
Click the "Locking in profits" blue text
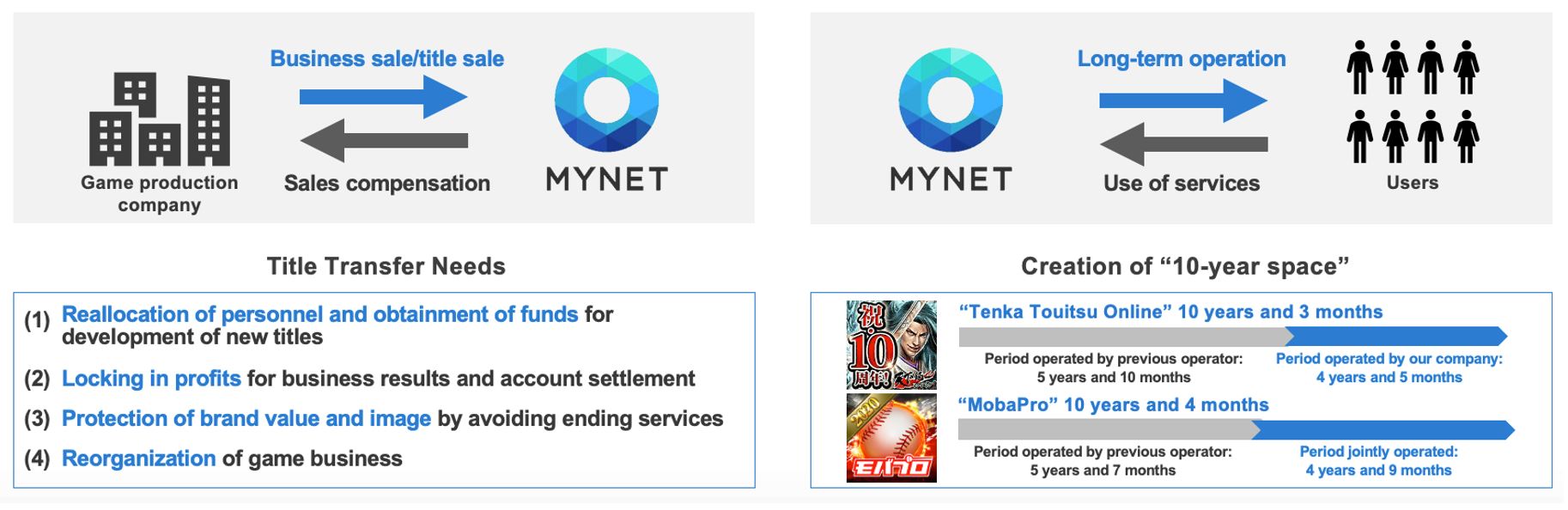point(151,379)
